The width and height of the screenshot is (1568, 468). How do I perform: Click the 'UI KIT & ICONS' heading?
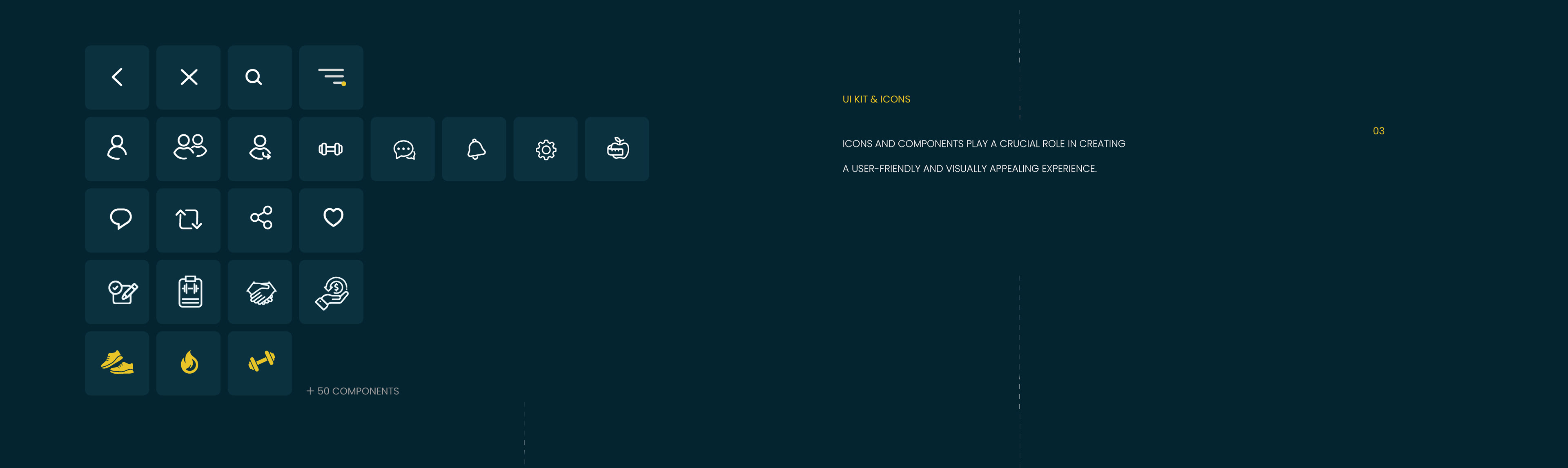click(x=876, y=99)
